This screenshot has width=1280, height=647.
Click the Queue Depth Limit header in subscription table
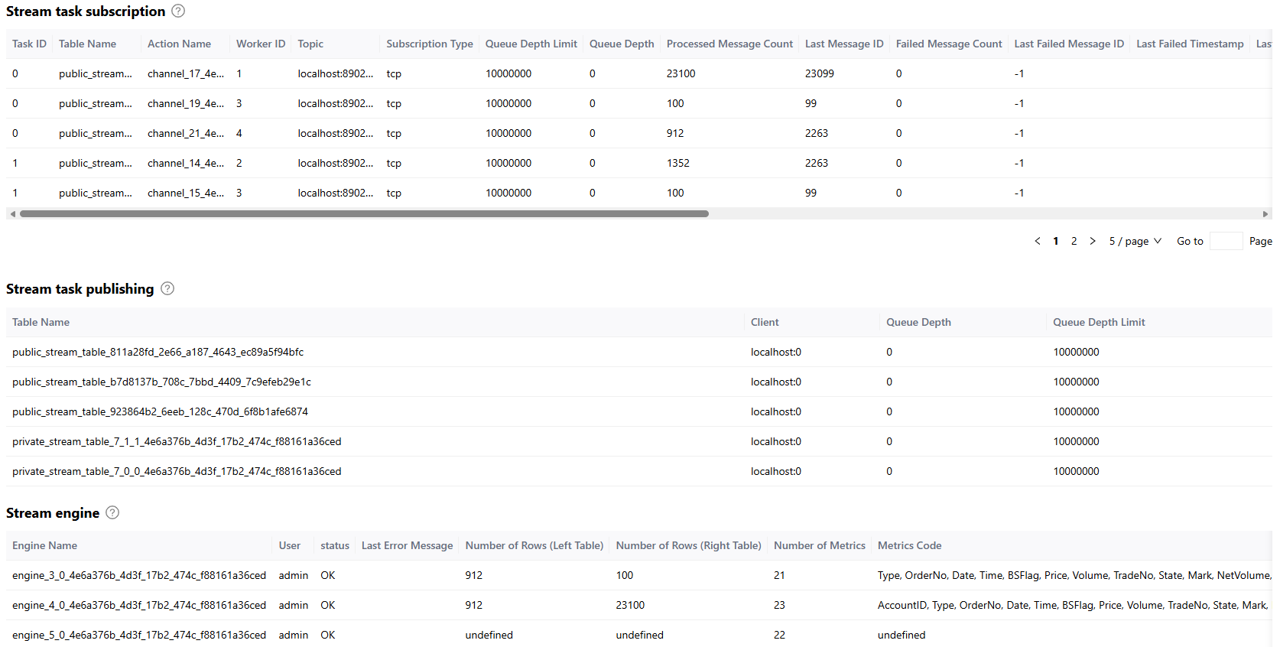531,44
